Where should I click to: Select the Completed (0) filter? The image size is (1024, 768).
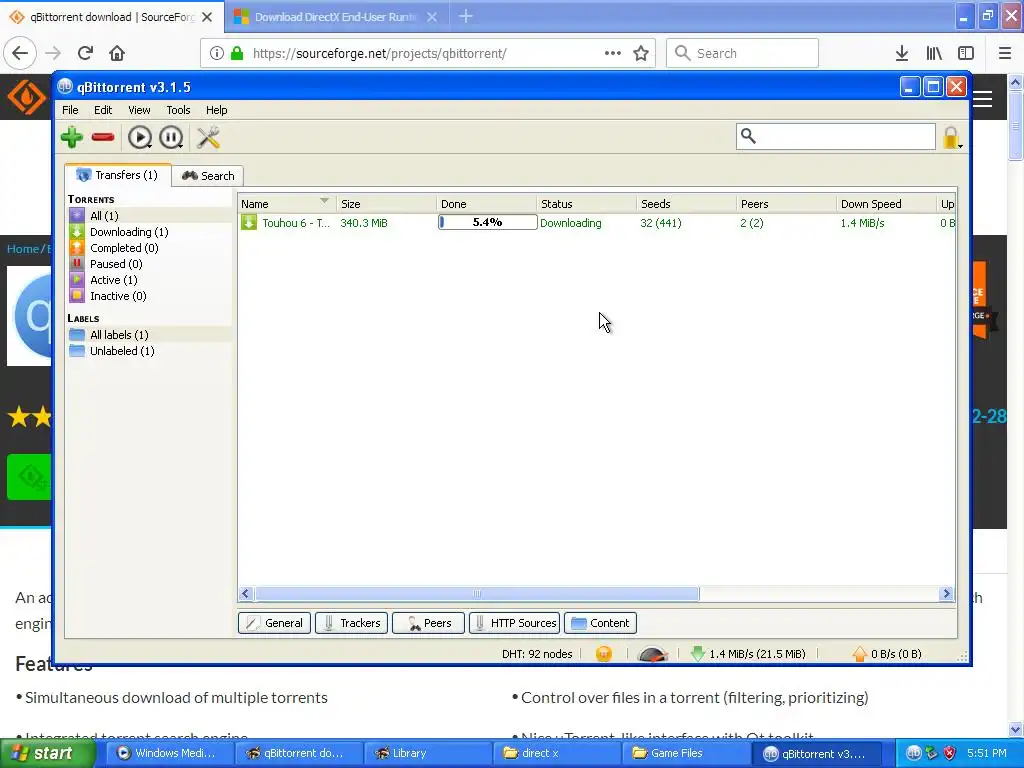[150, 248]
